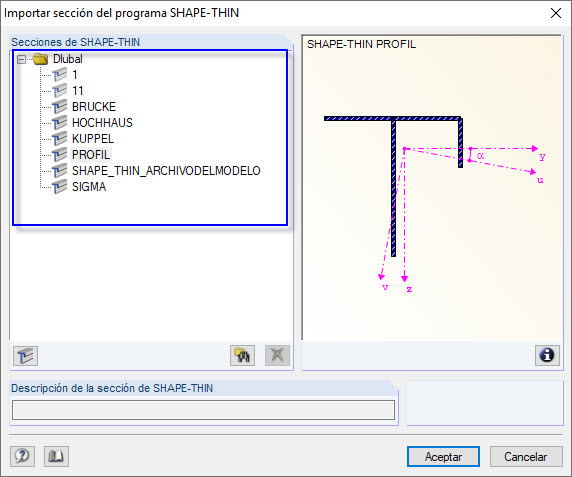Select the KUPPEL section
Screen dimensions: 572x477
click(x=93, y=139)
